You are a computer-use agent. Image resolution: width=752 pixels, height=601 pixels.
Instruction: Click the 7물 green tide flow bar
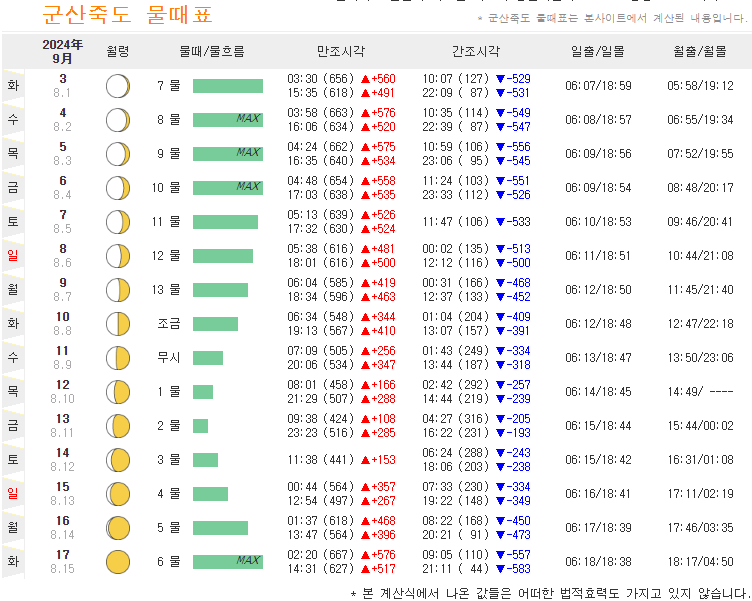[x=228, y=86]
